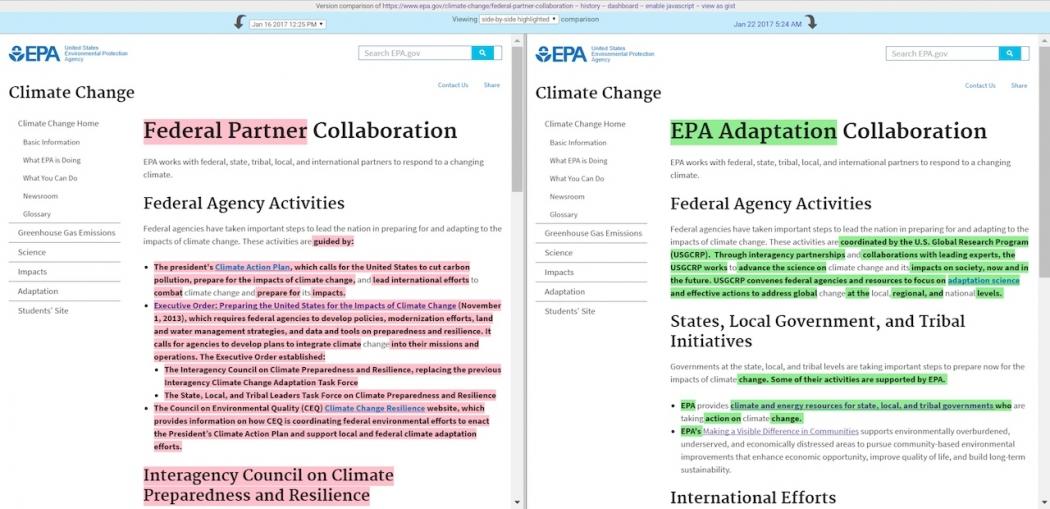Open What EPA is Doing in right sidebar
Image resolution: width=1050 pixels, height=509 pixels.
coord(579,161)
